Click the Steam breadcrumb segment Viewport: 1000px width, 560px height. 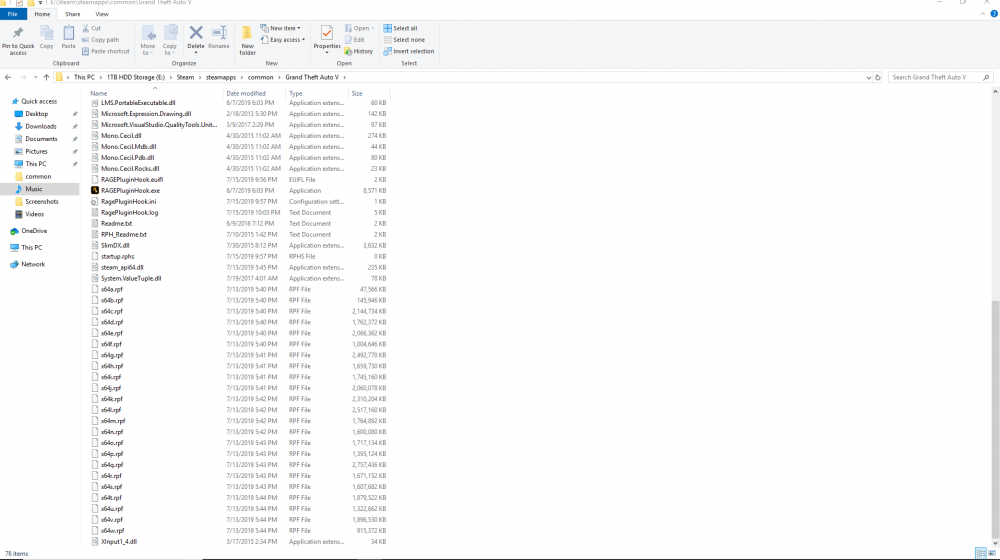coord(185,77)
